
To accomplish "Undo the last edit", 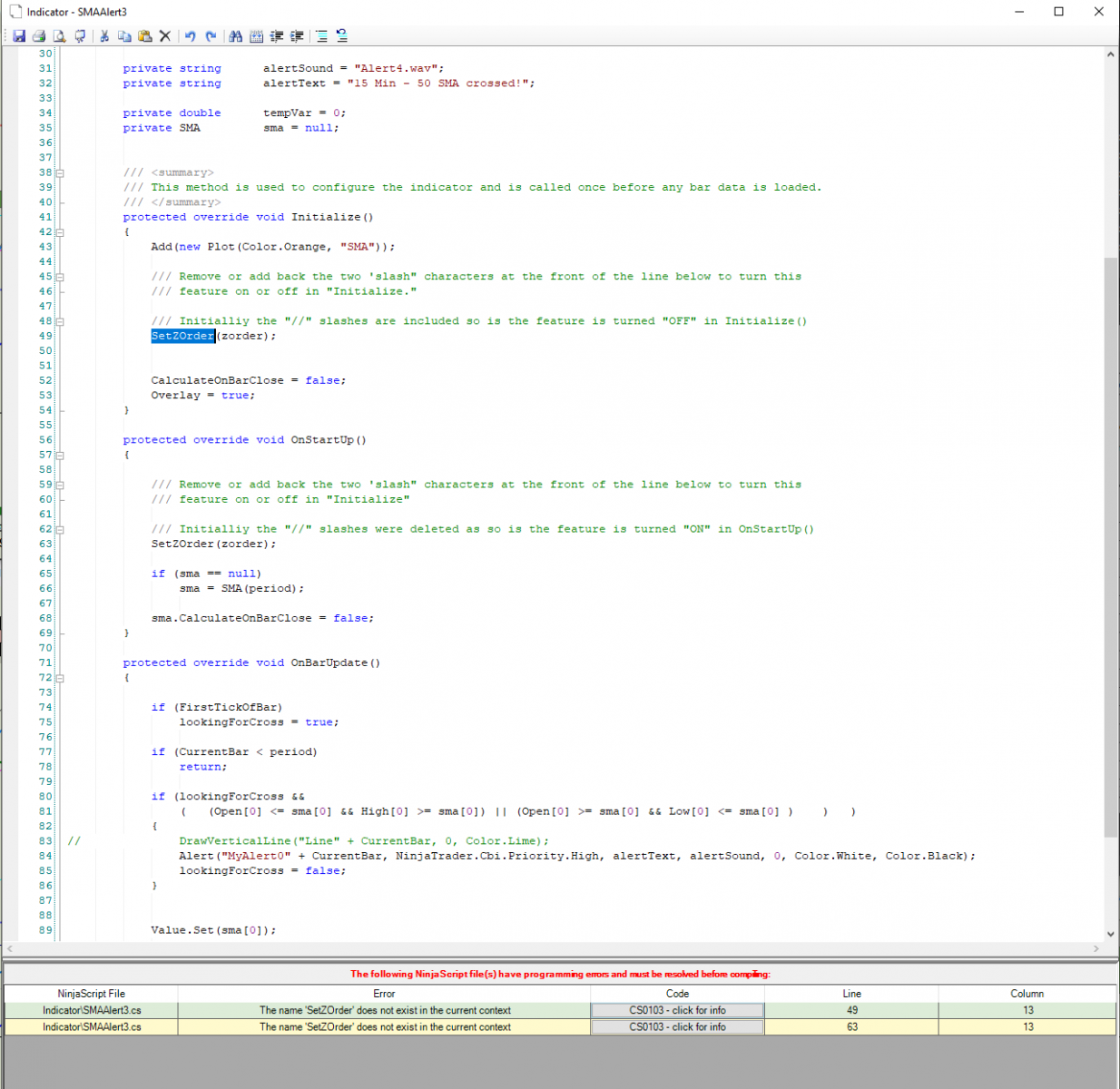I will click(x=191, y=36).
